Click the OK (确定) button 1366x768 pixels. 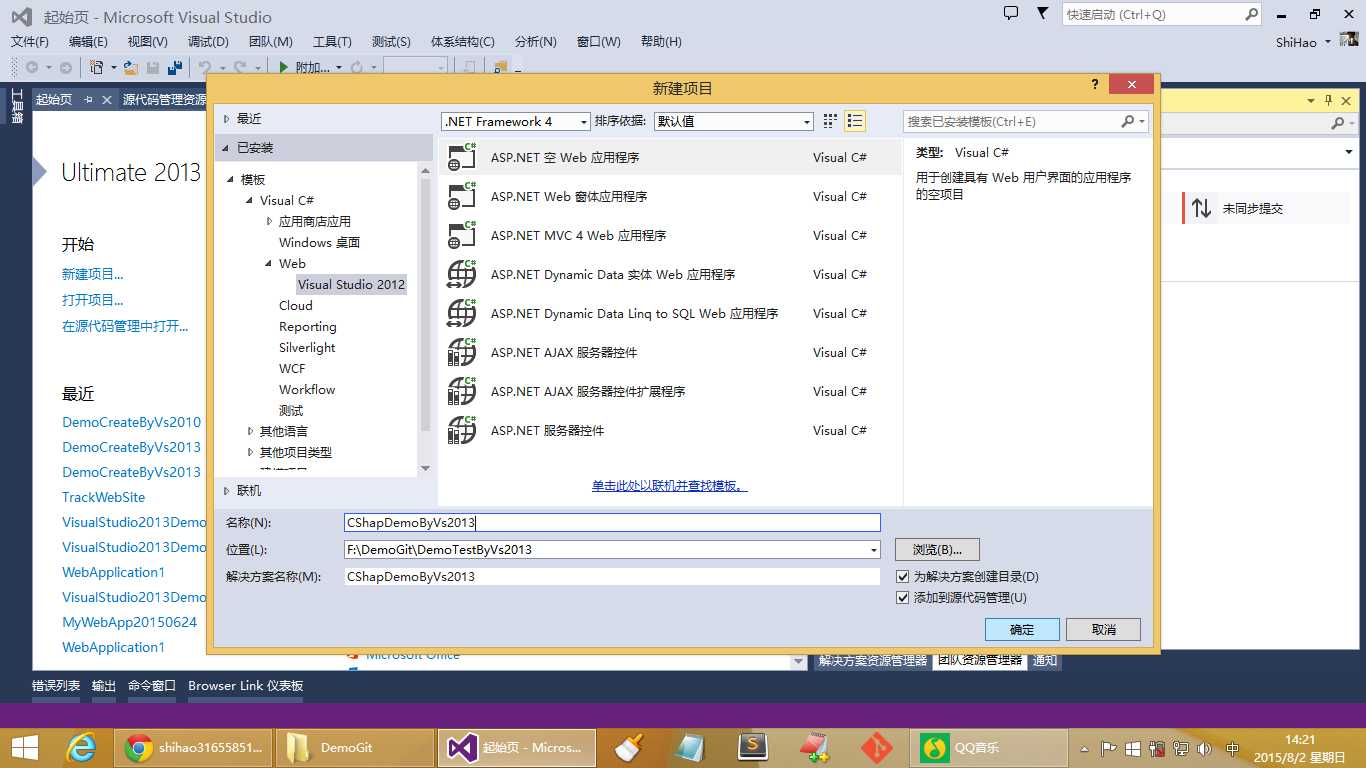(x=1023, y=629)
